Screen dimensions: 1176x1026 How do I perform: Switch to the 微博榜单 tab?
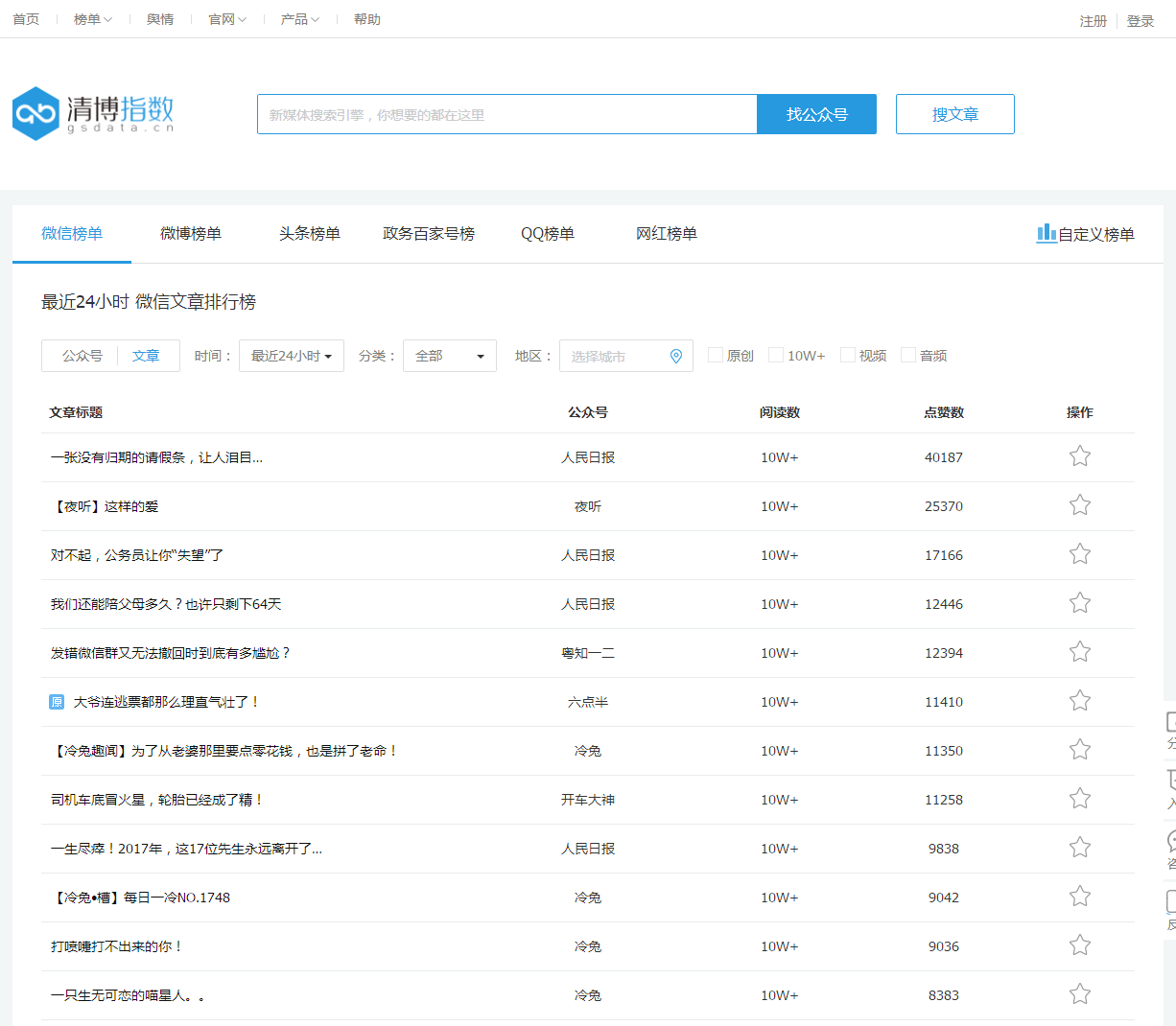(191, 233)
